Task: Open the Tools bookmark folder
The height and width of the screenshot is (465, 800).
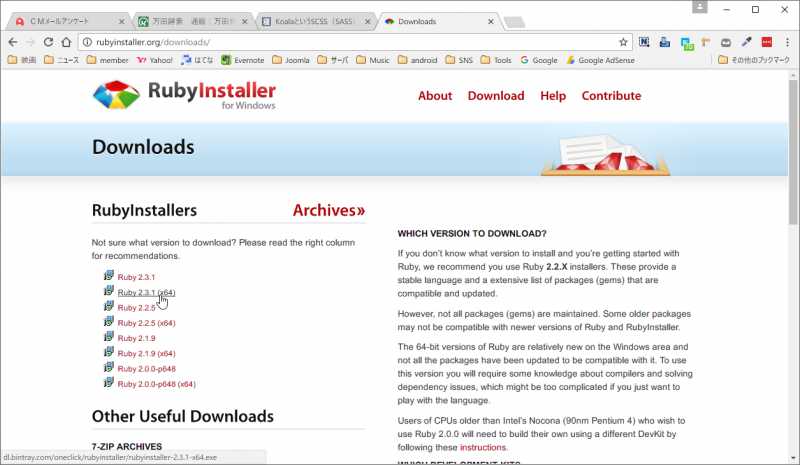Action: tap(496, 60)
